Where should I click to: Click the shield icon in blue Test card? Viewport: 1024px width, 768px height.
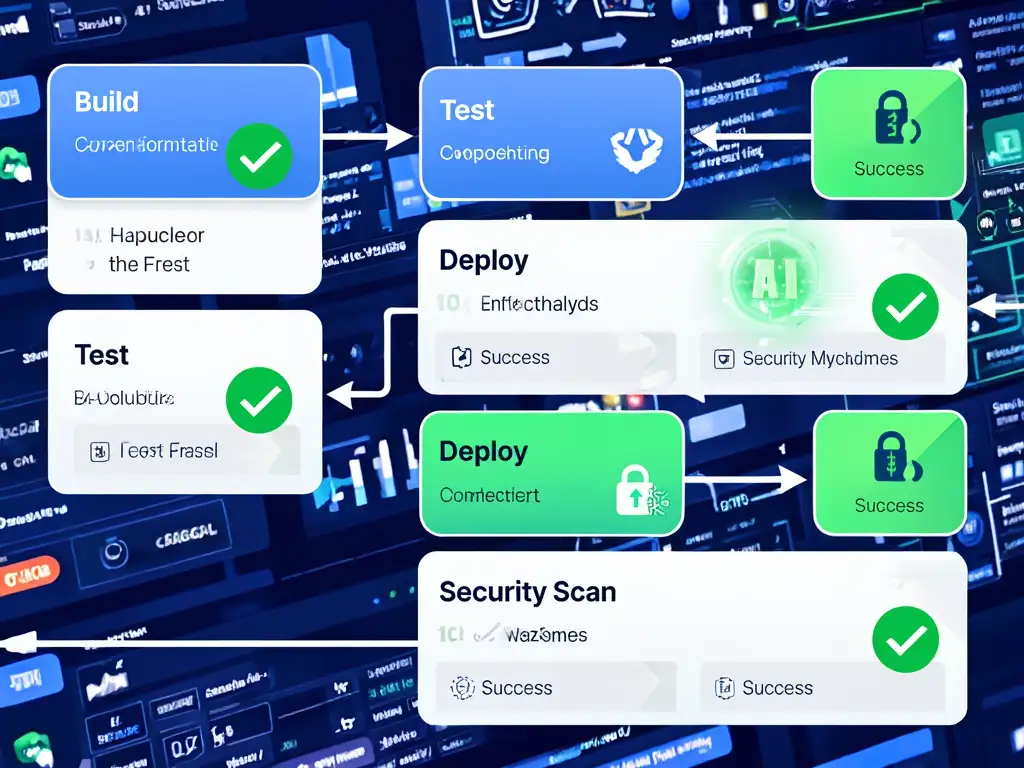point(636,150)
